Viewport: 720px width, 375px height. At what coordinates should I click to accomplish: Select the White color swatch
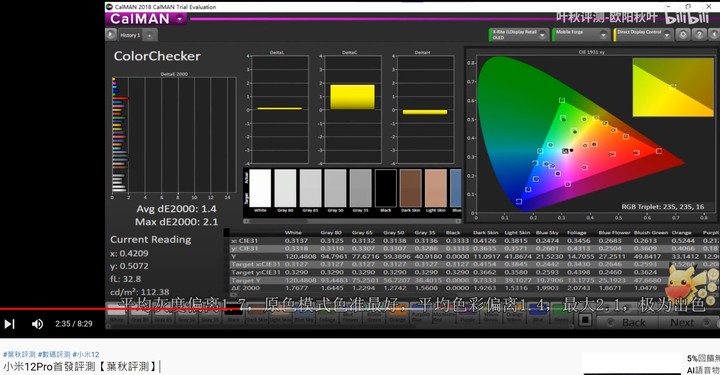click(260, 188)
